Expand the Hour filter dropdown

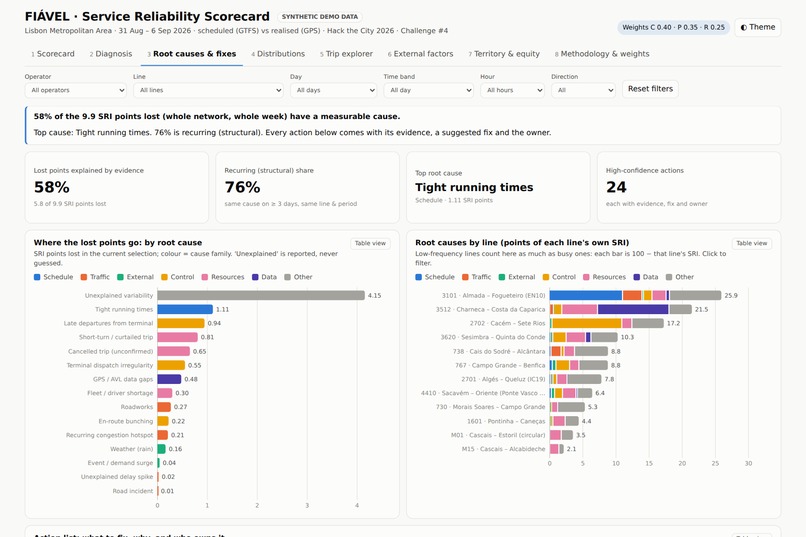[512, 90]
